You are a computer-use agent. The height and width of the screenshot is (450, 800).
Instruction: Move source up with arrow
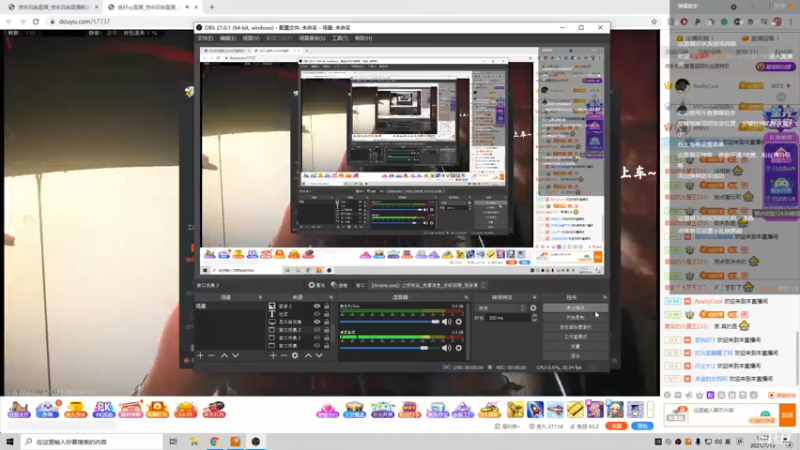coord(308,355)
